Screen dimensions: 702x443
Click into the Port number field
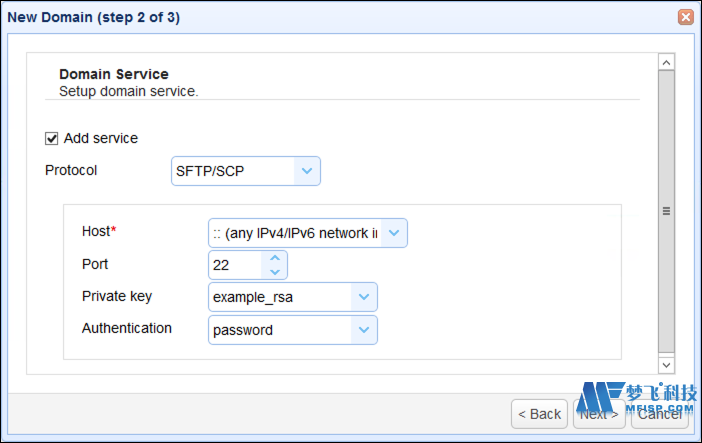[x=235, y=265]
